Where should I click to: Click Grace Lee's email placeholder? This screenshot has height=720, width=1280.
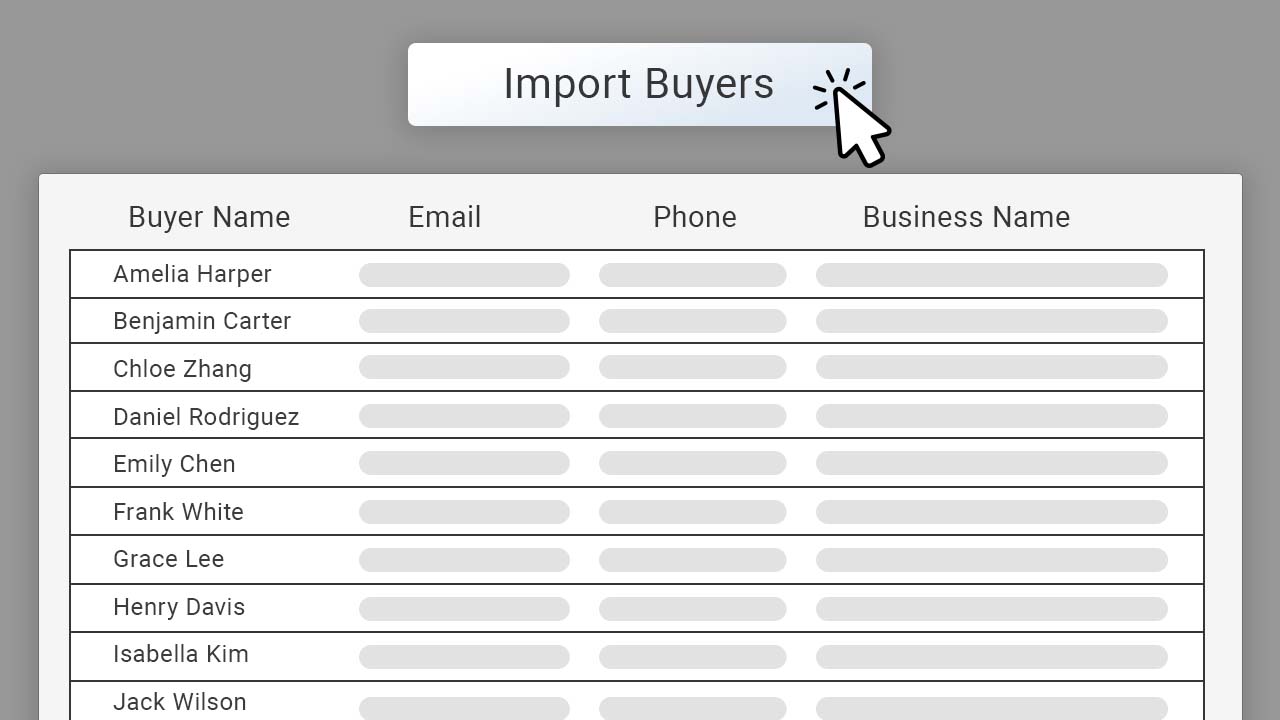tap(464, 560)
